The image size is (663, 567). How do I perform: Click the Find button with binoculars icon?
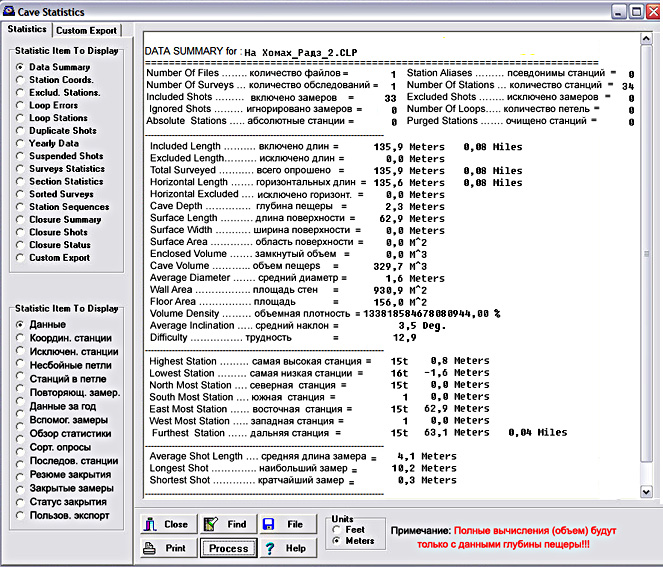click(225, 524)
